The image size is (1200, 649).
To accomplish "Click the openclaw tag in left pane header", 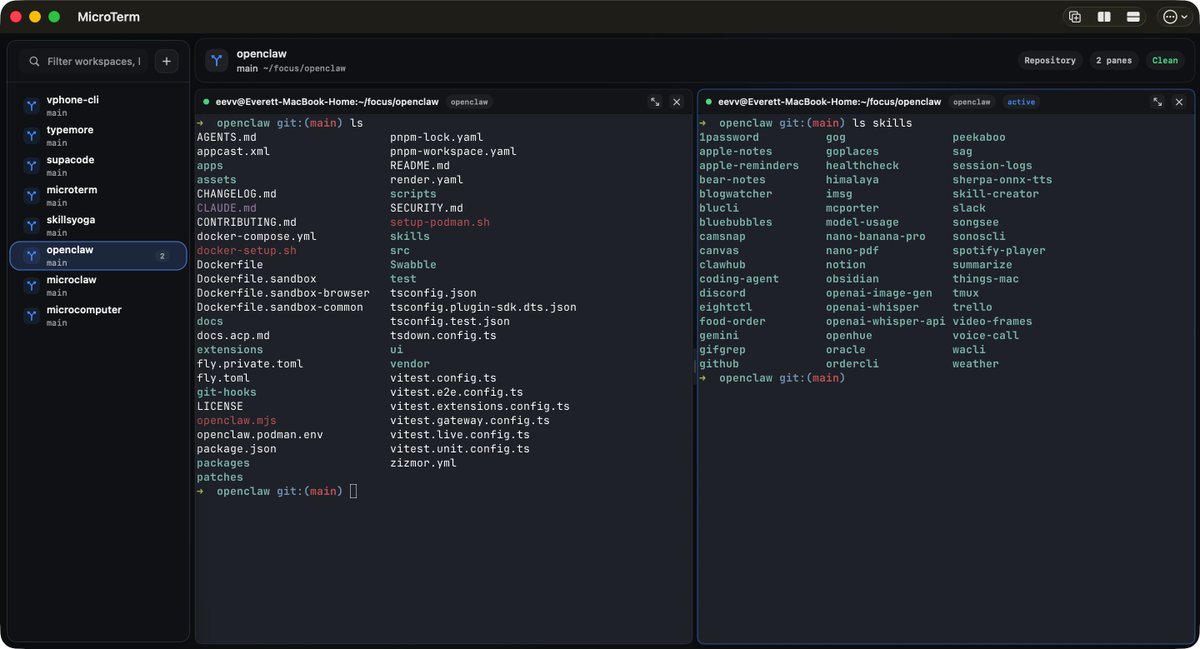I will (469, 102).
